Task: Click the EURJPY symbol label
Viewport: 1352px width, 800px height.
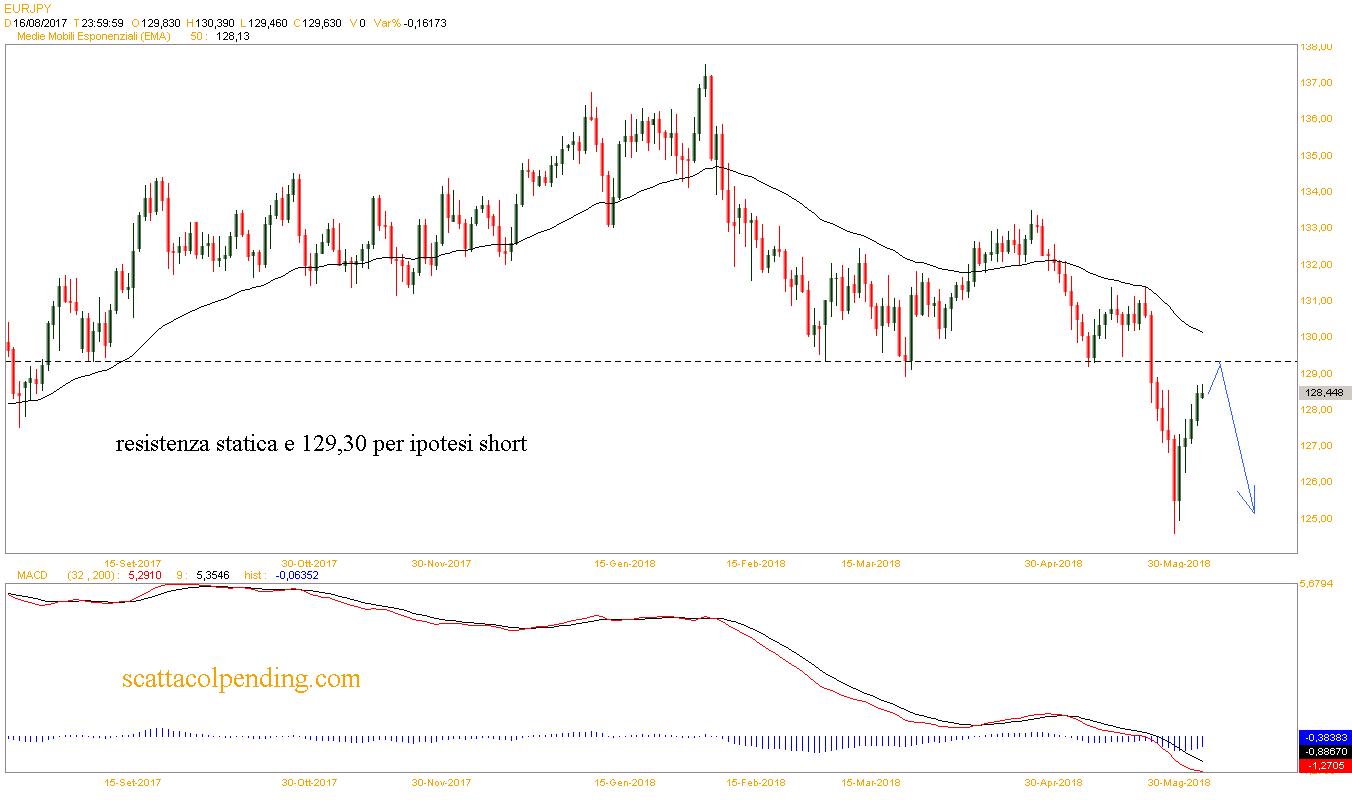Action: coord(27,7)
